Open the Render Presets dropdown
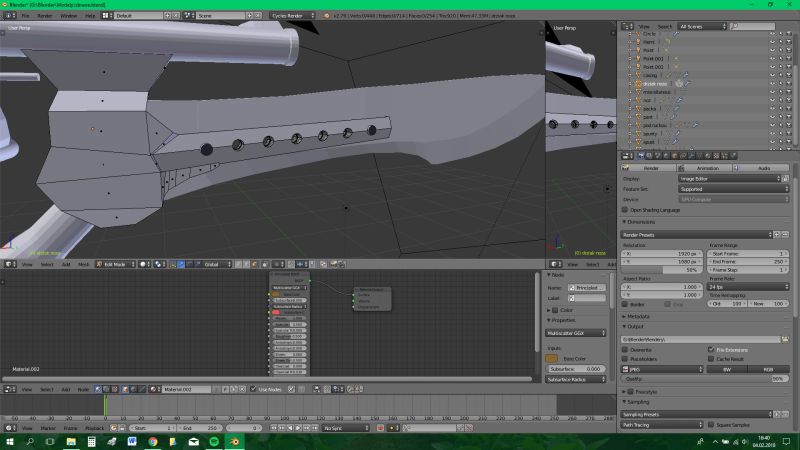Viewport: 800px width, 450px height. [696, 235]
